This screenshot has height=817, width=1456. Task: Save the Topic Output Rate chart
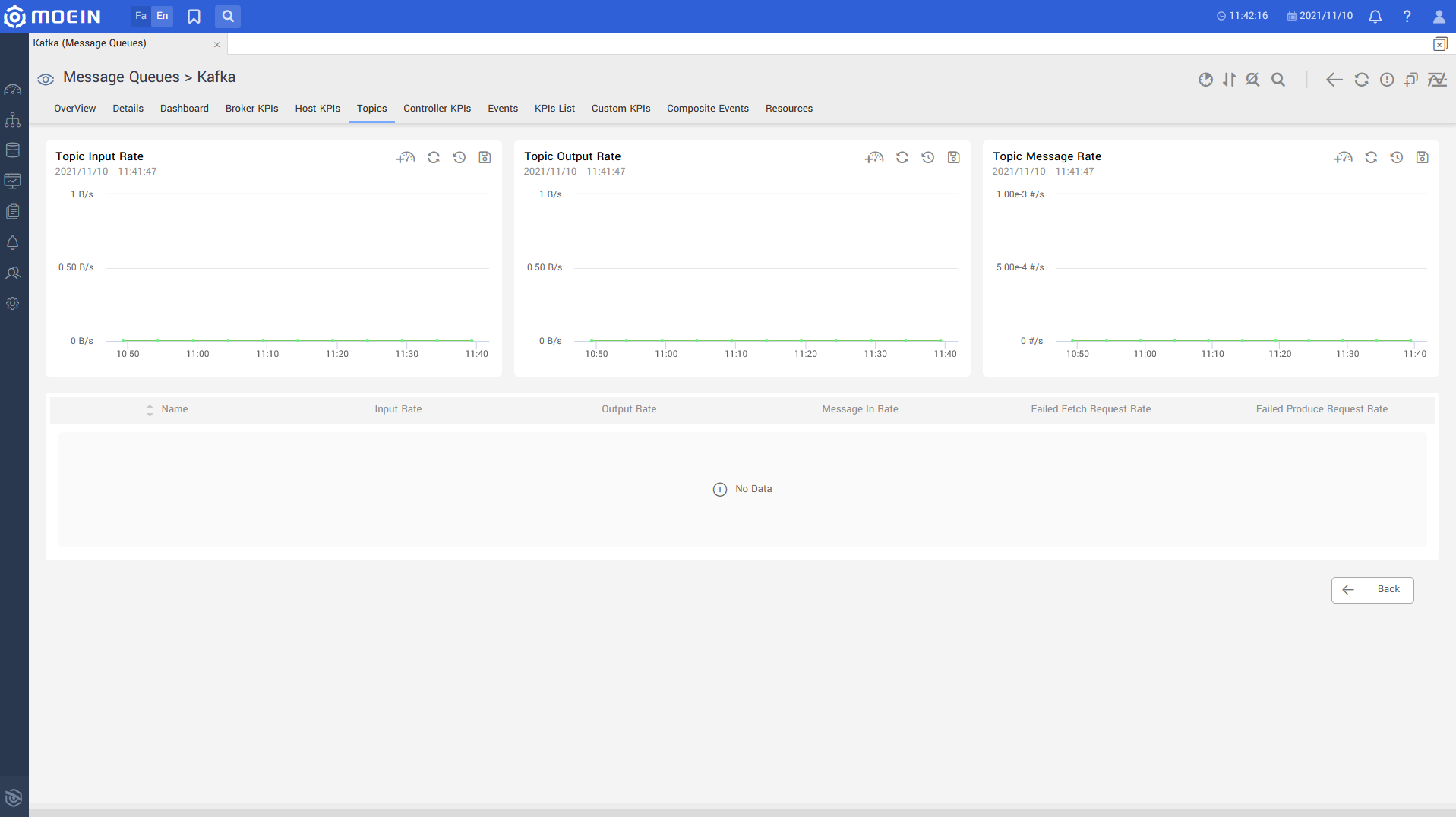953,157
